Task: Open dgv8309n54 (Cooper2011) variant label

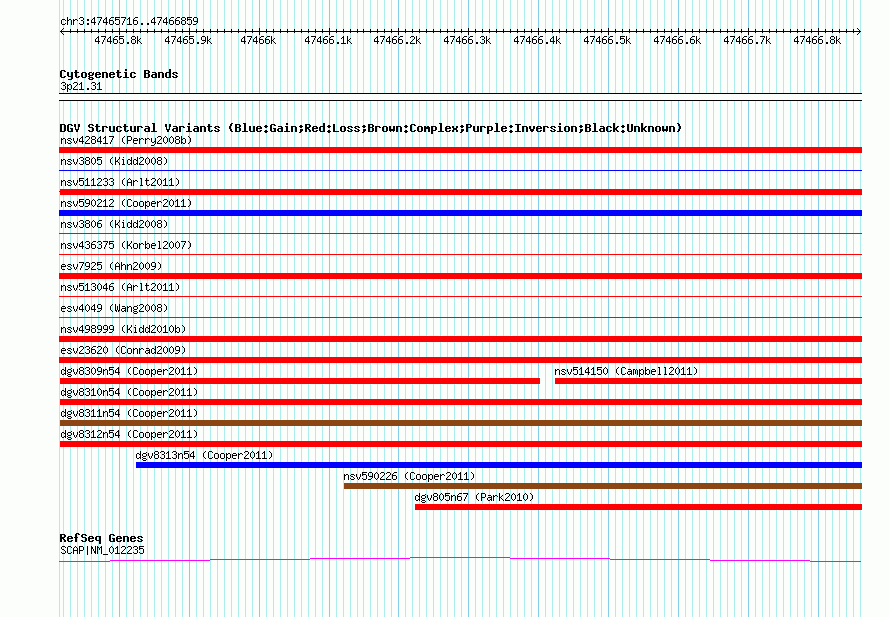Action: pos(129,371)
